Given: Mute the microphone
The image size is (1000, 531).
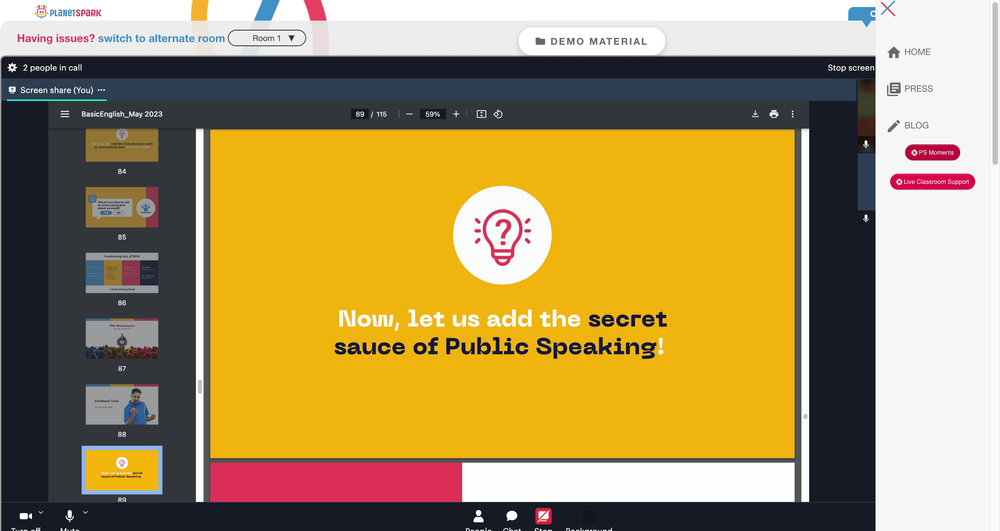Looking at the screenshot, I should (x=70, y=516).
